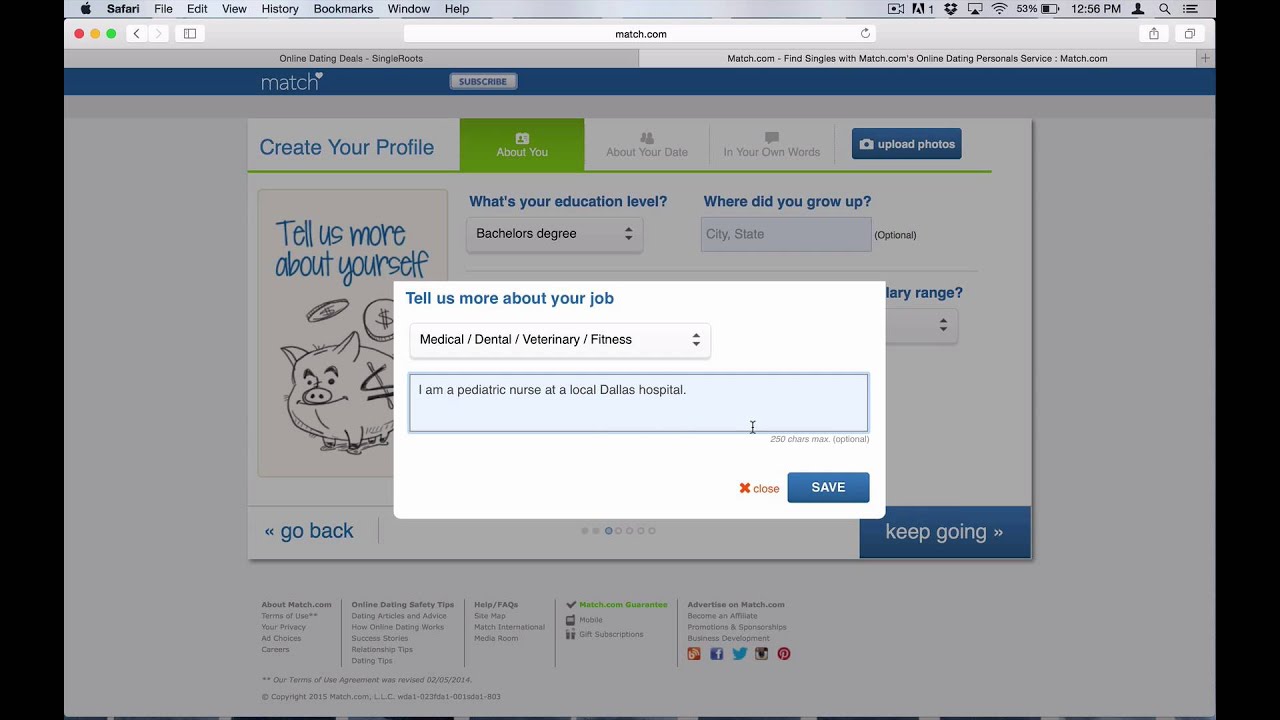Screen dimensions: 1280x720
Task: Open the Window menu
Action: pyautogui.click(x=408, y=9)
